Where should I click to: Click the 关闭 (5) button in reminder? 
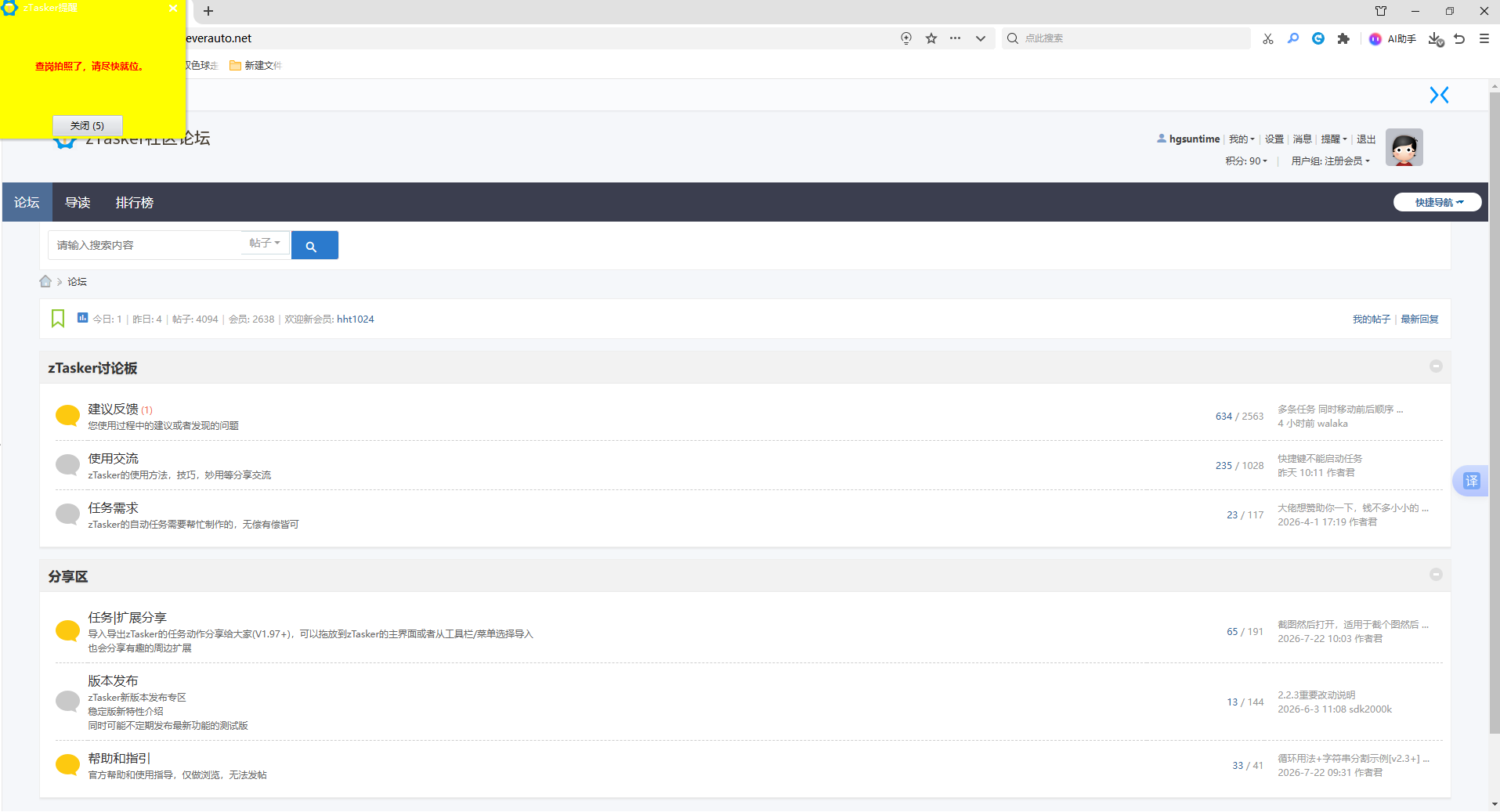[x=87, y=125]
